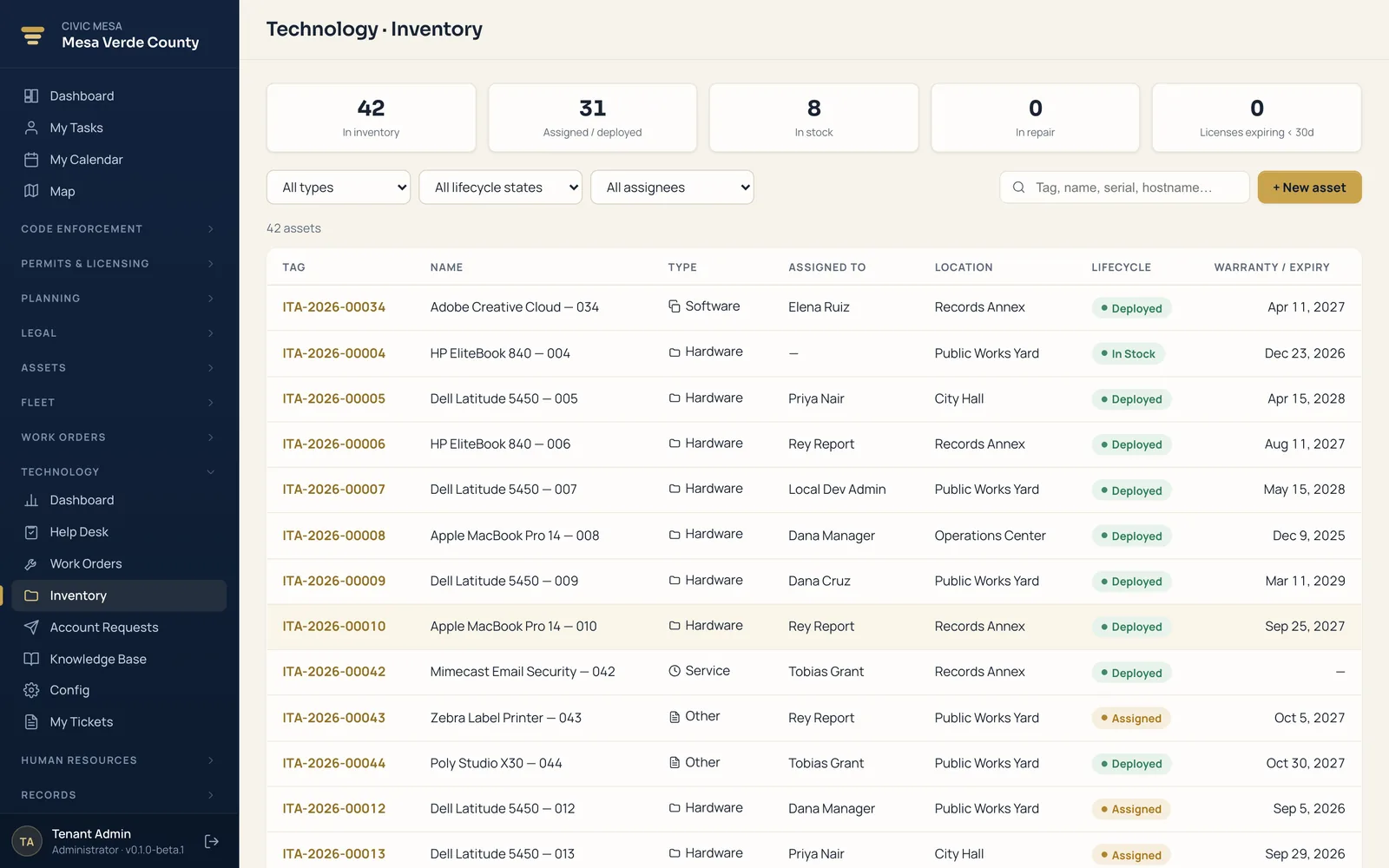Viewport: 1389px width, 868px height.
Task: Click the Technology Dashboard bar-chart icon
Action: (31, 500)
